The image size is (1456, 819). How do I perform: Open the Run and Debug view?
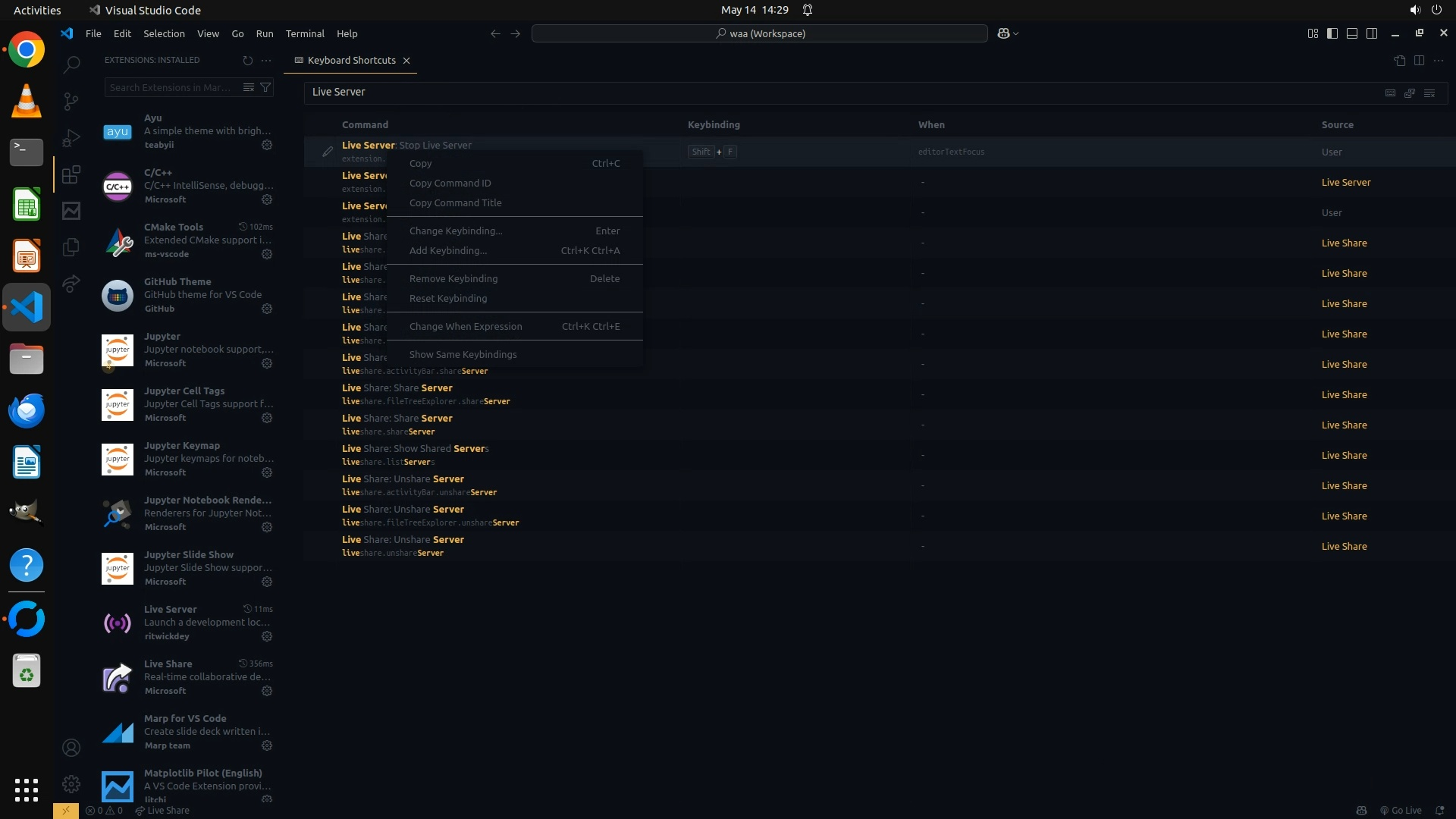point(71,138)
